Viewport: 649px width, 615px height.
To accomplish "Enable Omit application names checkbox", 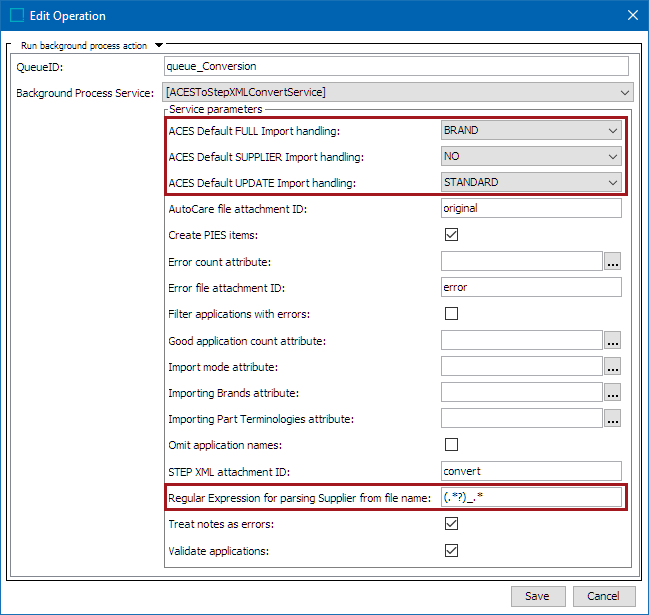I will (x=451, y=444).
